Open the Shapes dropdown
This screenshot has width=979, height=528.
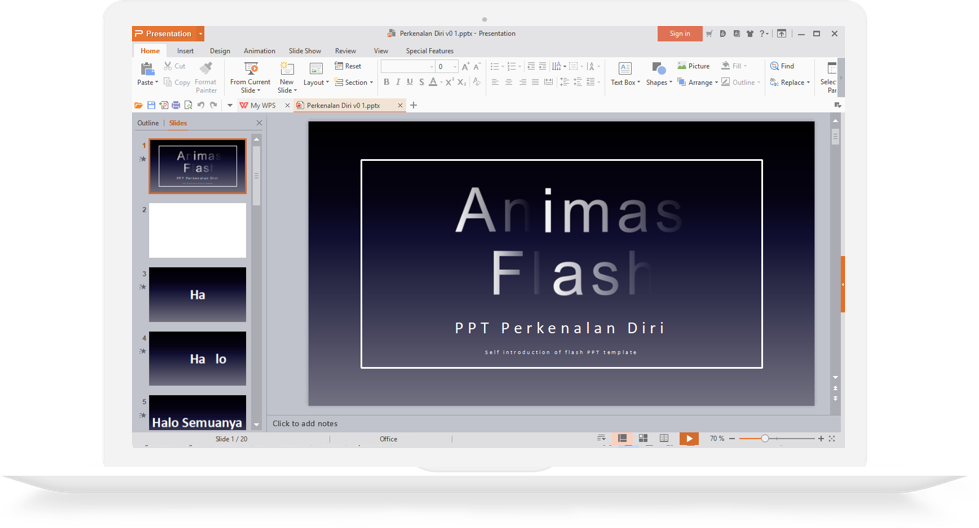pos(658,82)
